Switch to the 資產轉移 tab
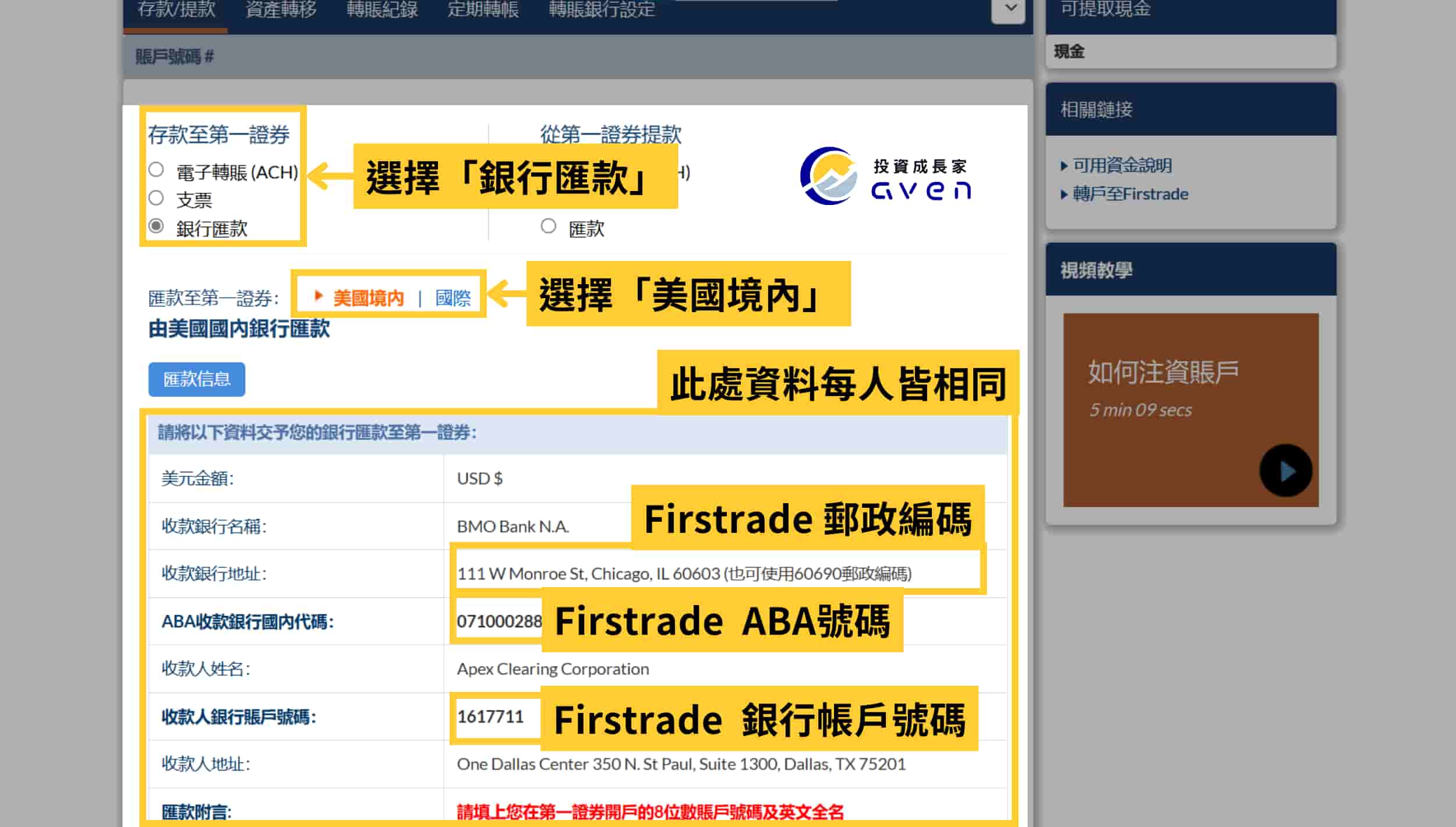 pos(281,8)
